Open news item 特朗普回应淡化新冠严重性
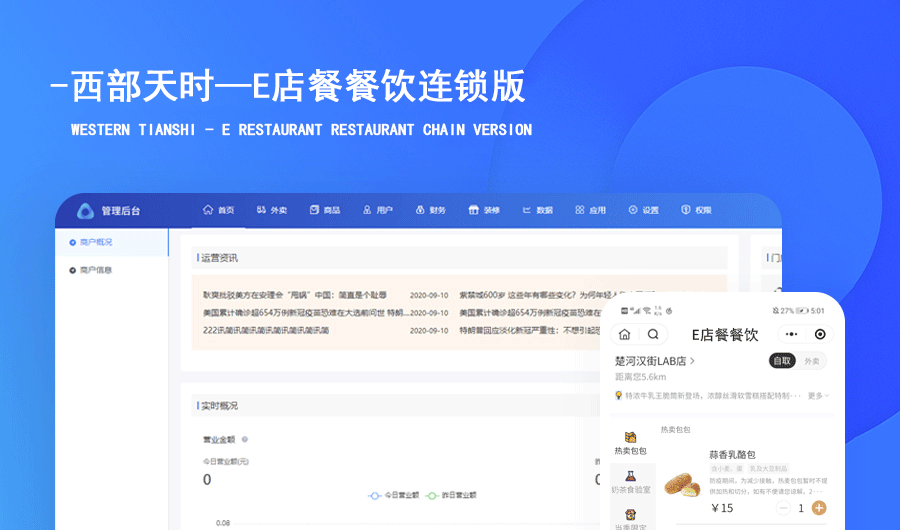 [529, 331]
